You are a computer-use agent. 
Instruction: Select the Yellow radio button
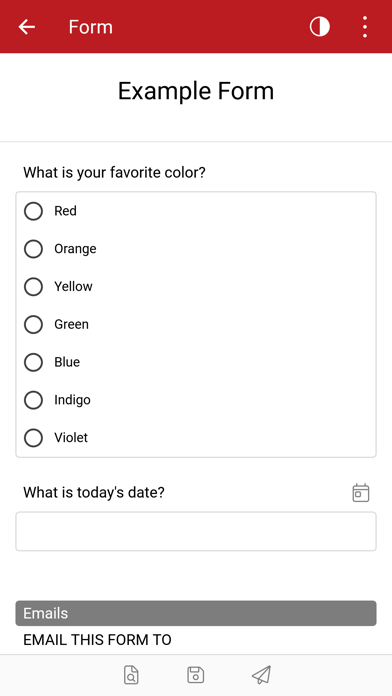point(33,286)
